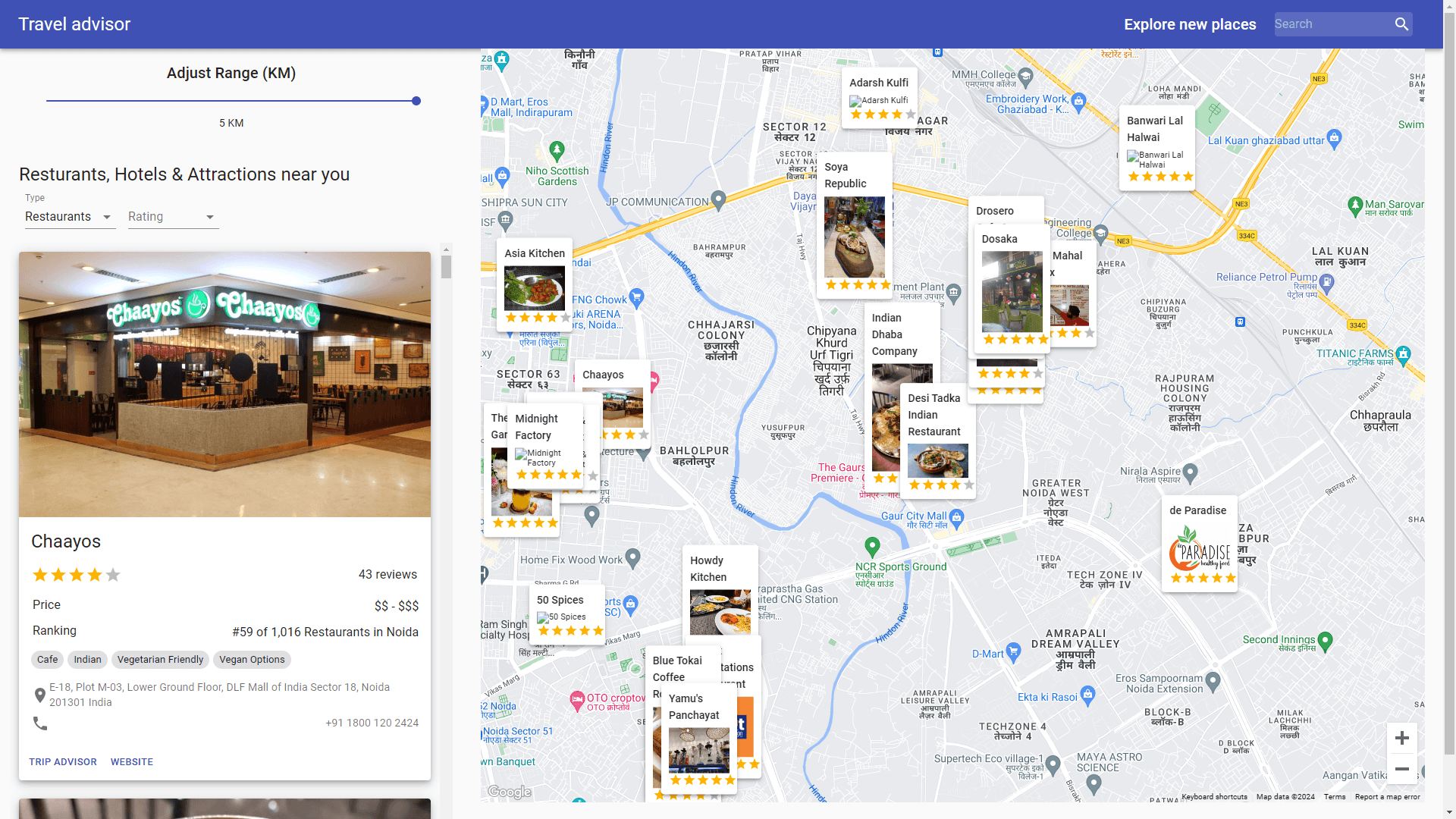Click the map zoom in button
The width and height of the screenshot is (1456, 819).
point(1401,738)
